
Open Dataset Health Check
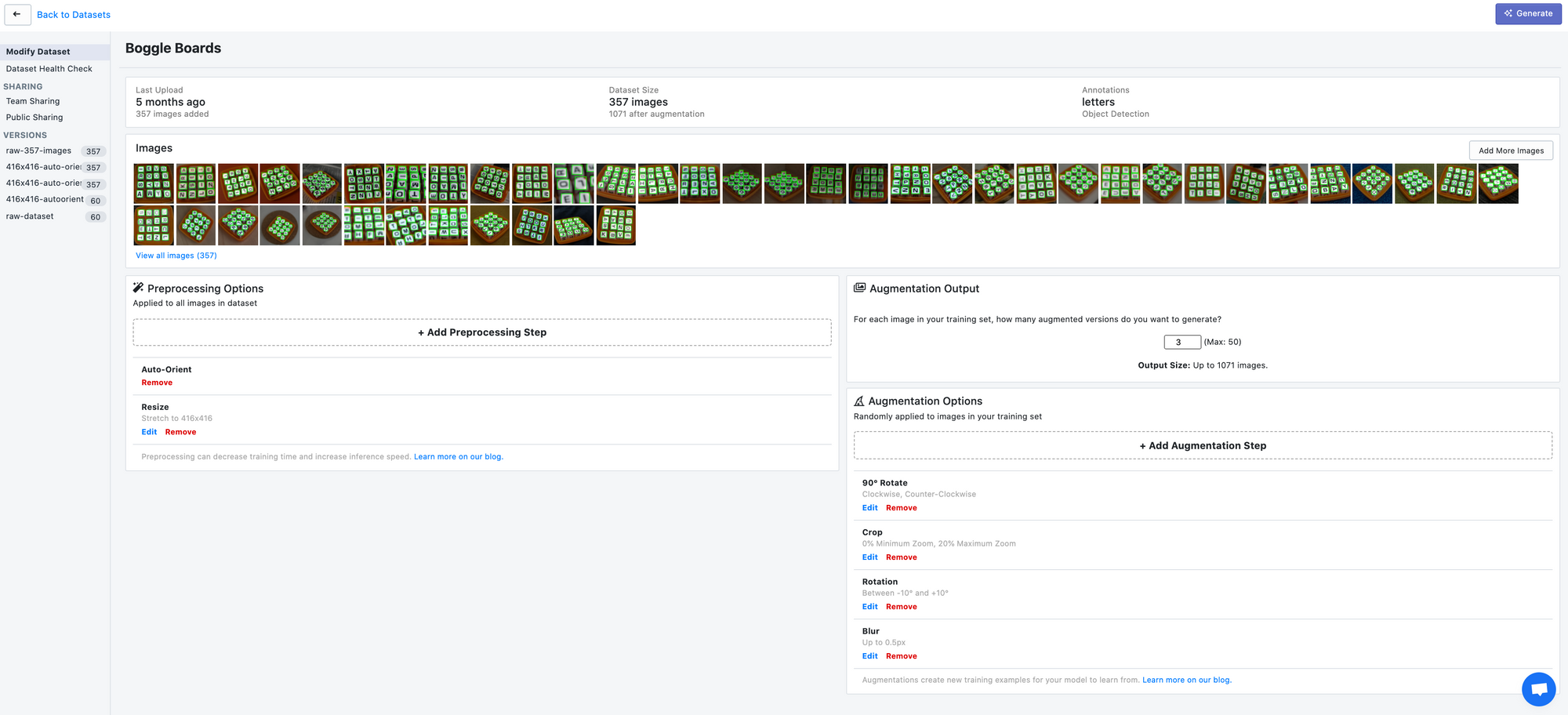(x=47, y=68)
